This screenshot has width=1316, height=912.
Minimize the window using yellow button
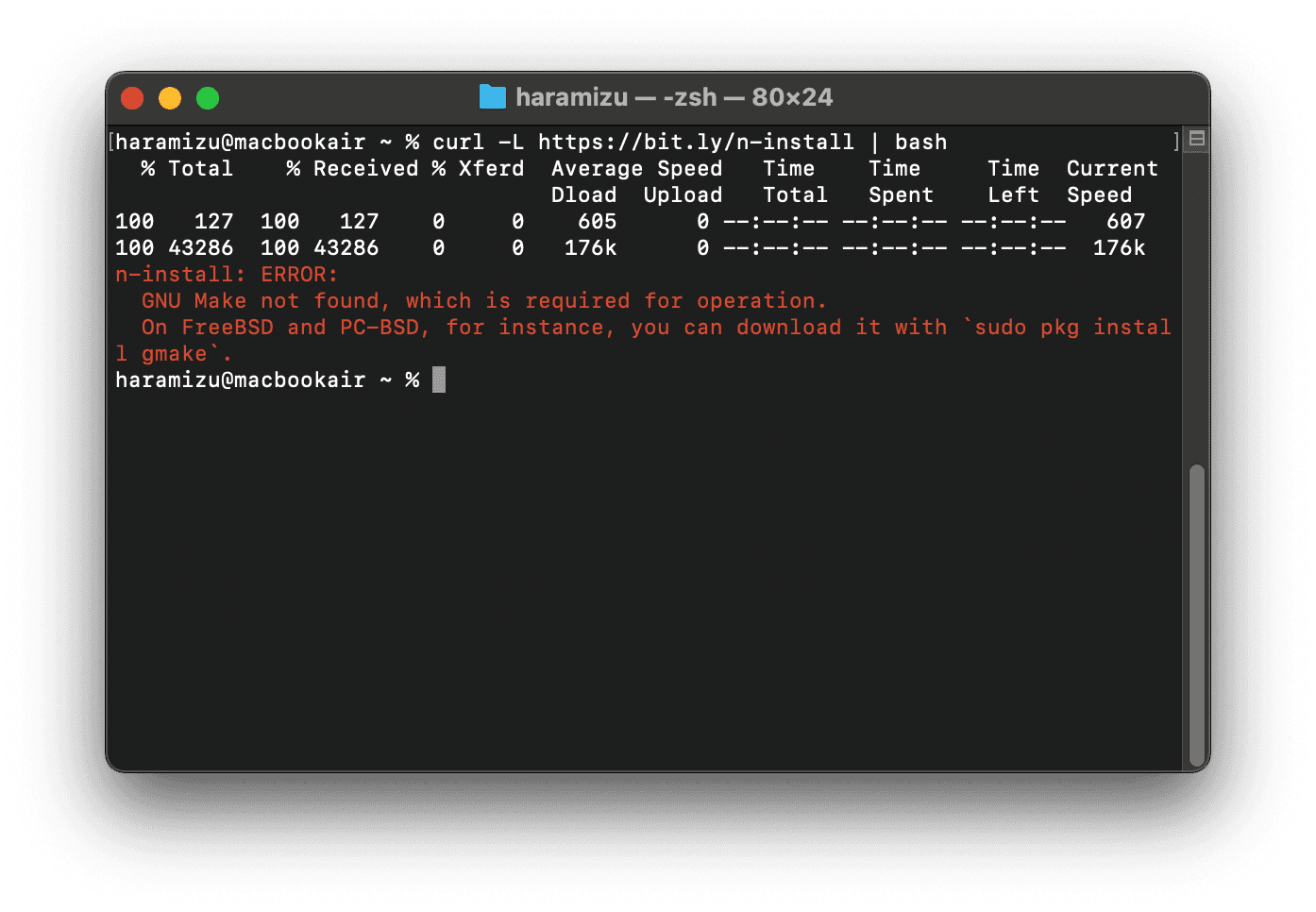pyautogui.click(x=170, y=98)
